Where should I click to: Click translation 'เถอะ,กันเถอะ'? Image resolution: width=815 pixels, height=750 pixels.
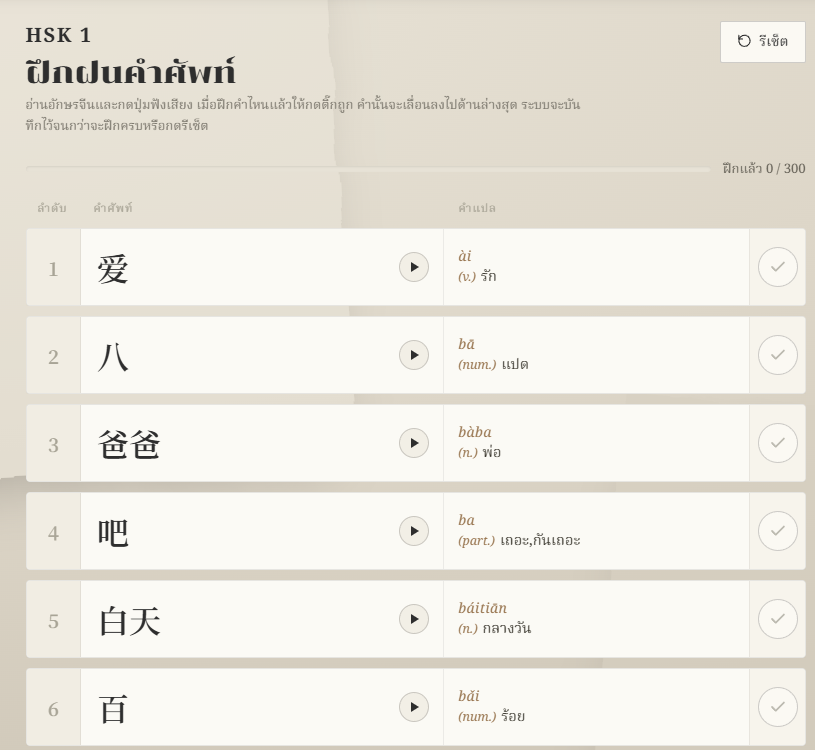pos(540,541)
